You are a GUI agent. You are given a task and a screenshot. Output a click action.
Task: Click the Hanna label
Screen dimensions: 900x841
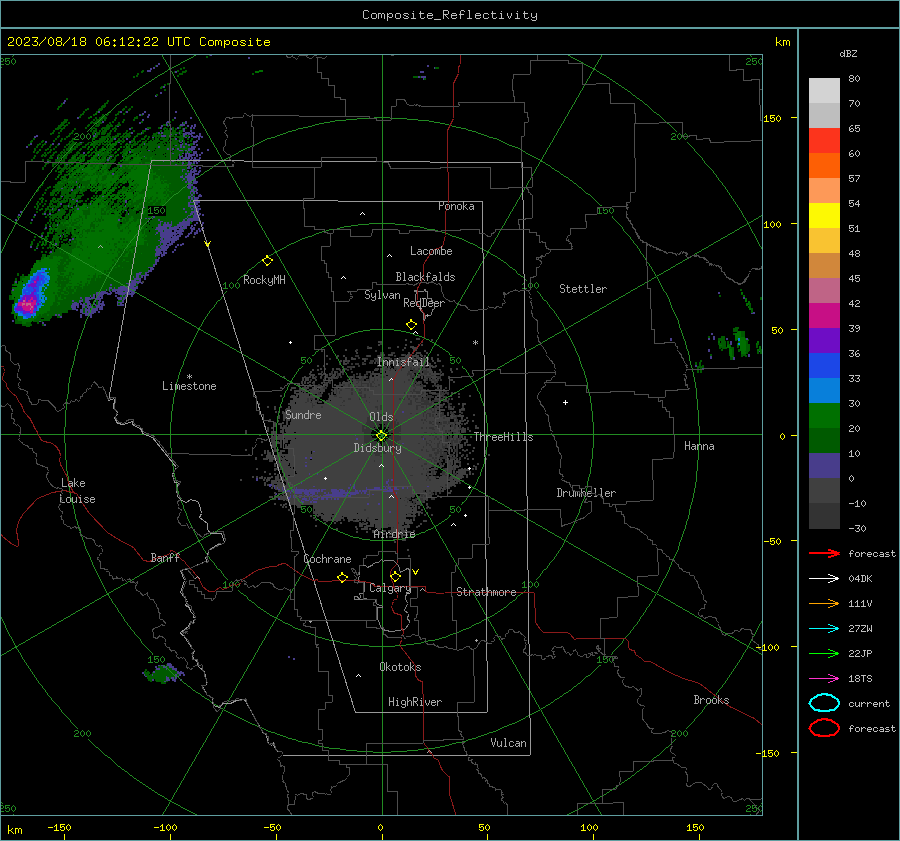699,446
